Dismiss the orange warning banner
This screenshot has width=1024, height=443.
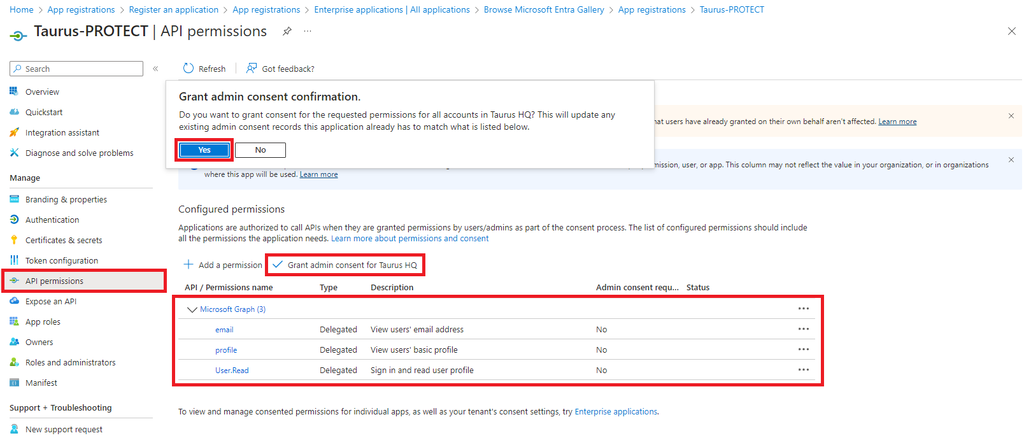1011,115
